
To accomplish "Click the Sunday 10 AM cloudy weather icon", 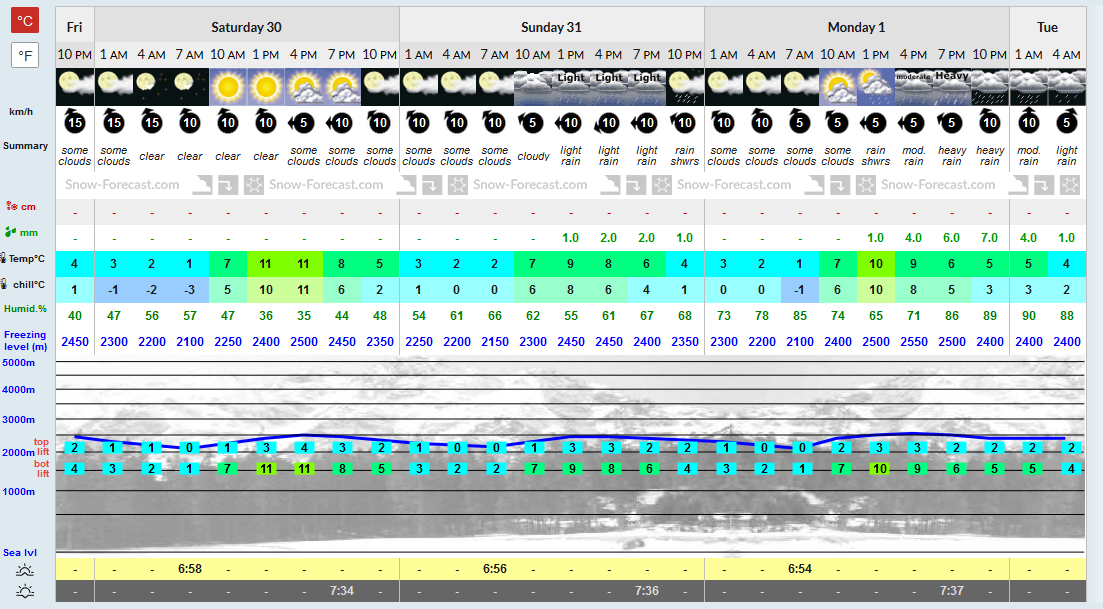I will tap(533, 87).
